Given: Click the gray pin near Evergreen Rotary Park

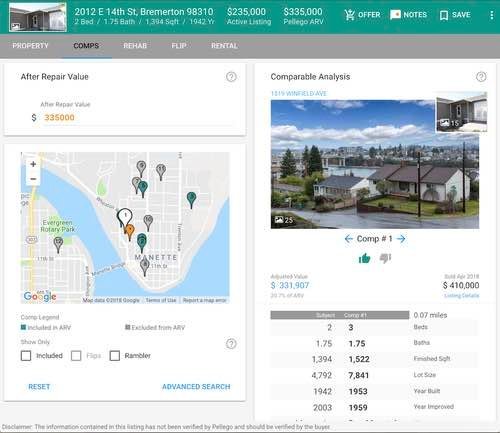Looking at the screenshot, I should coord(58,244).
